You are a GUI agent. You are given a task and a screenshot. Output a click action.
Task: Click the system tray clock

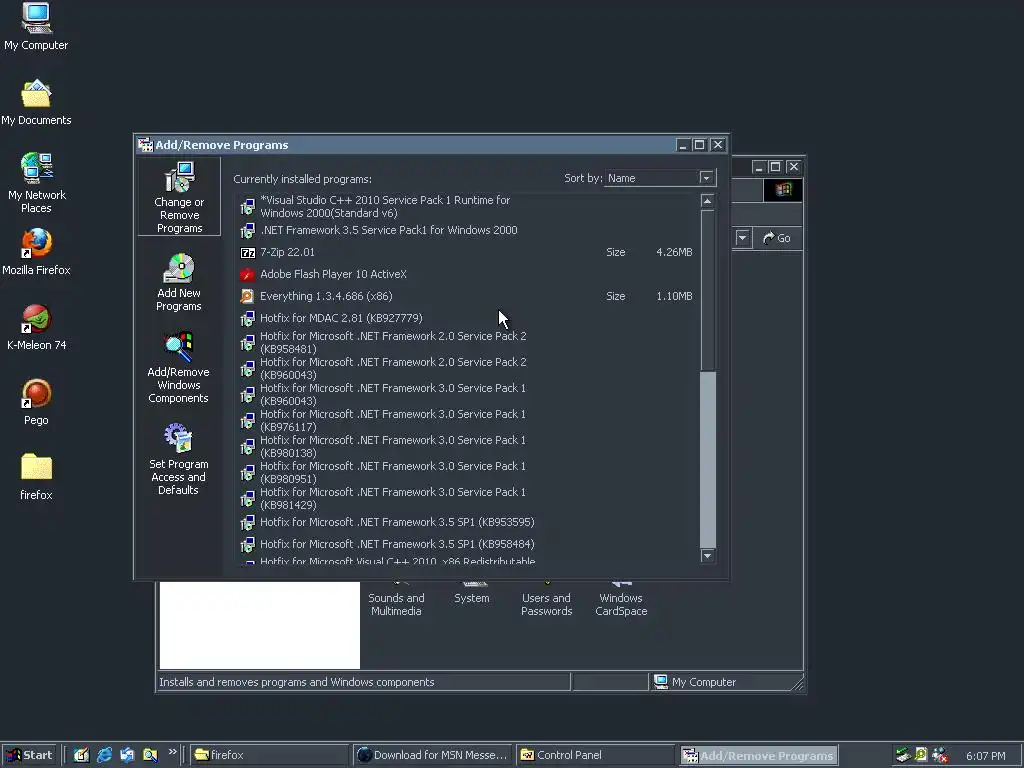[985, 756]
